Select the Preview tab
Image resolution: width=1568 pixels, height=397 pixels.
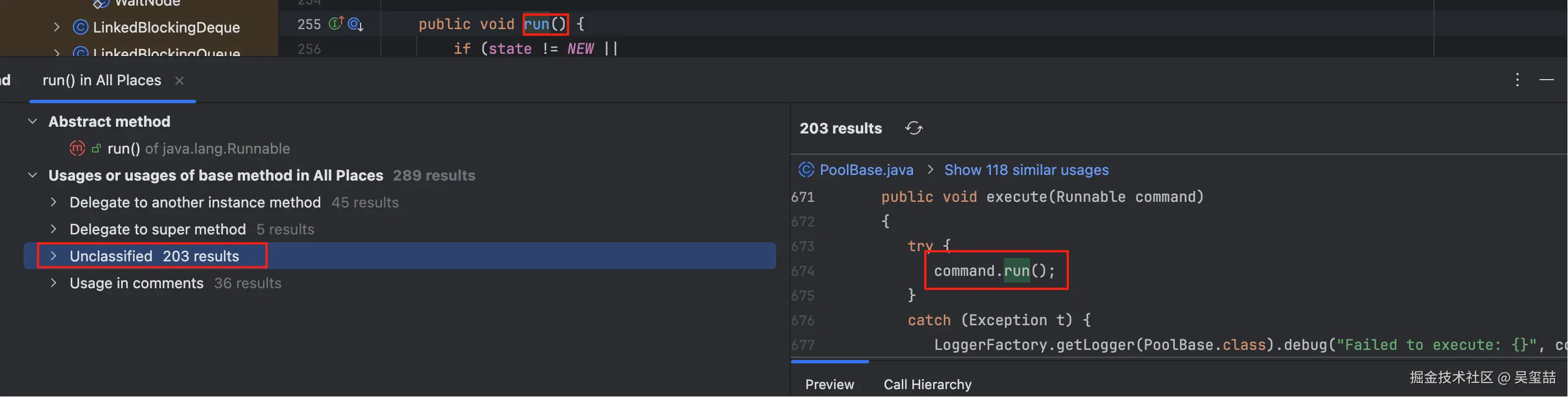tap(829, 384)
